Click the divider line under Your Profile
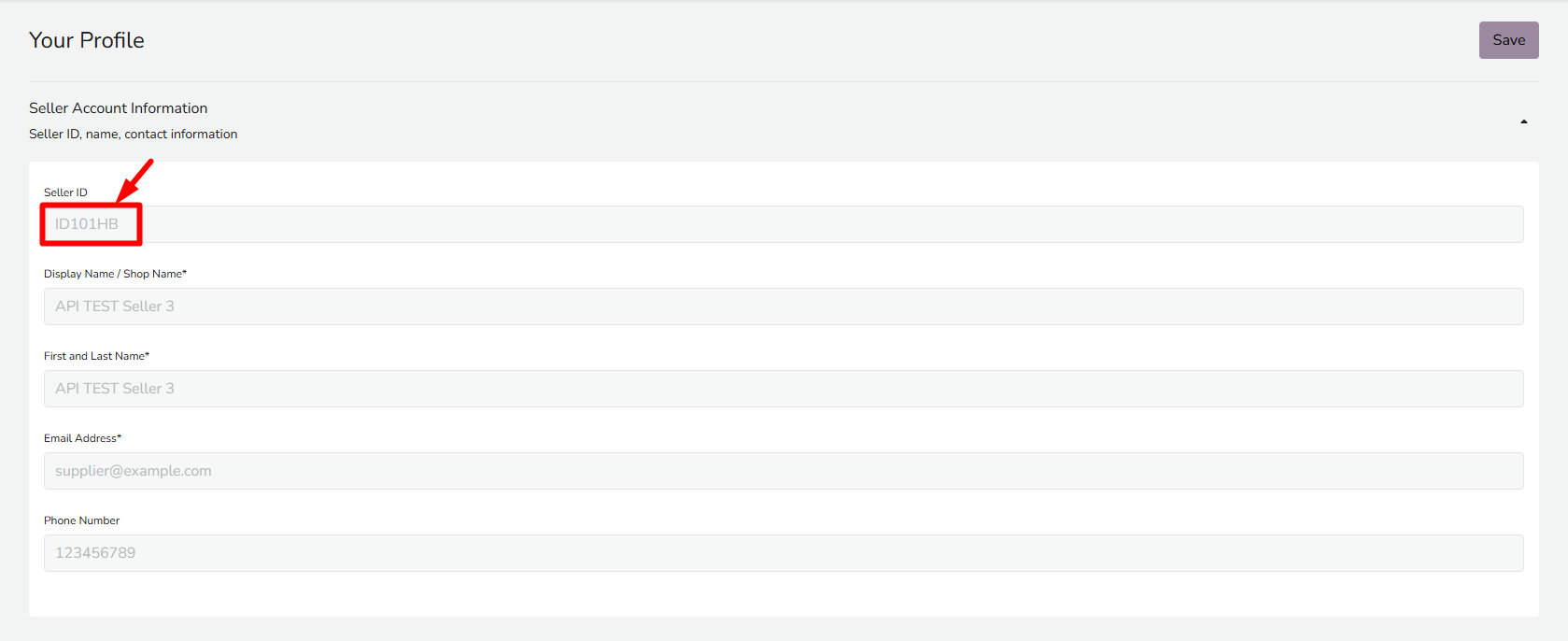Screen dimensions: 1568x641 coord(783,81)
